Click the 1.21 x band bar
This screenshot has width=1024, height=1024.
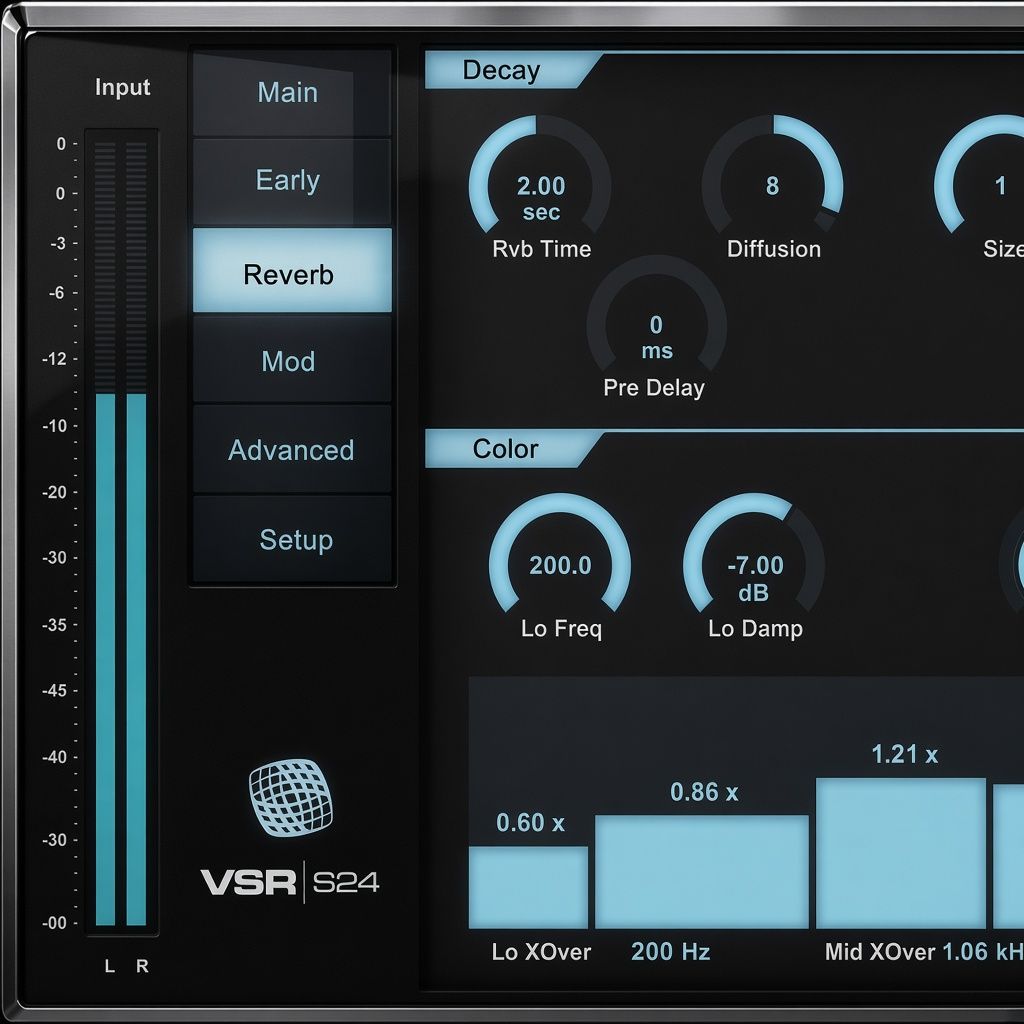(901, 853)
